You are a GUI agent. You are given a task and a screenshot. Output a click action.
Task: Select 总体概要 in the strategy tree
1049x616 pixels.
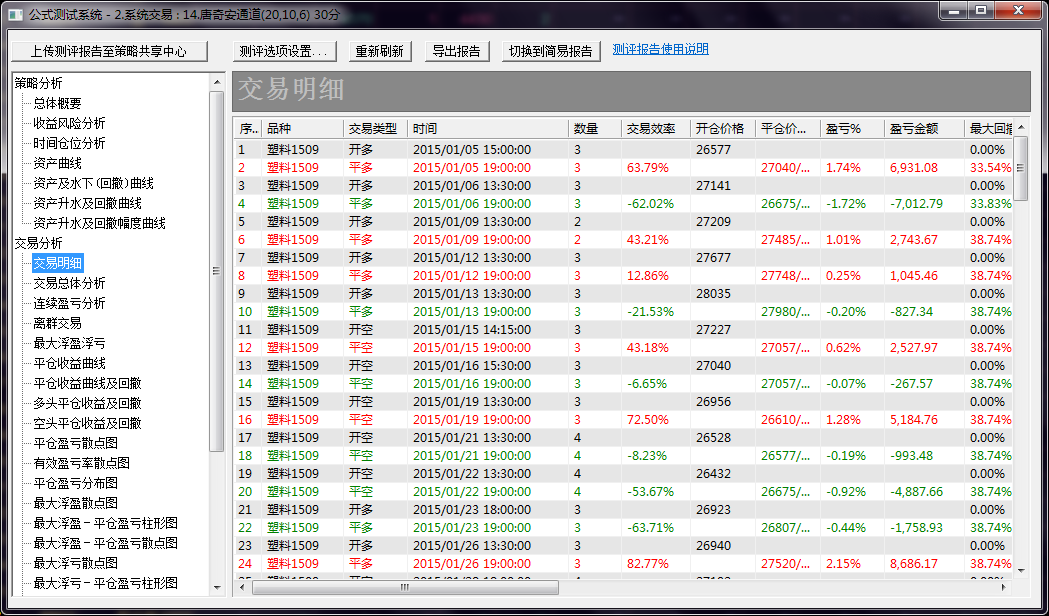pos(57,103)
